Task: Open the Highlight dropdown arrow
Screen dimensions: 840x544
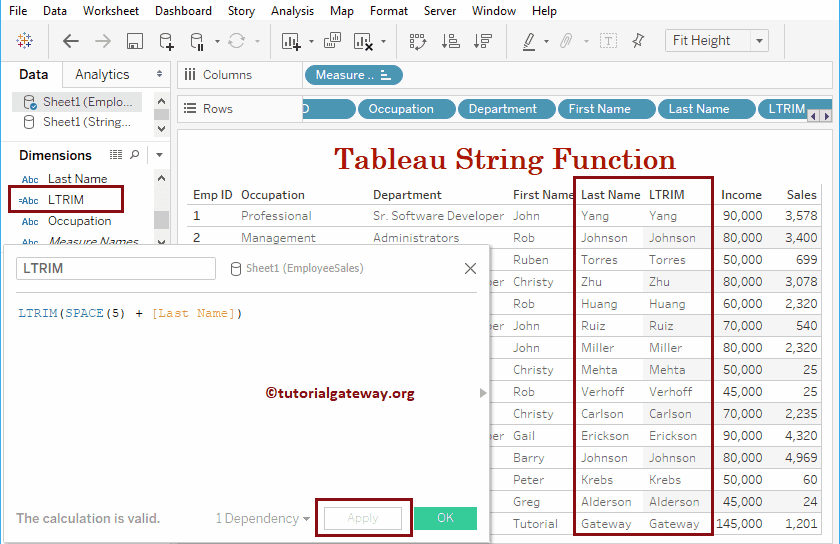Action: [x=546, y=41]
